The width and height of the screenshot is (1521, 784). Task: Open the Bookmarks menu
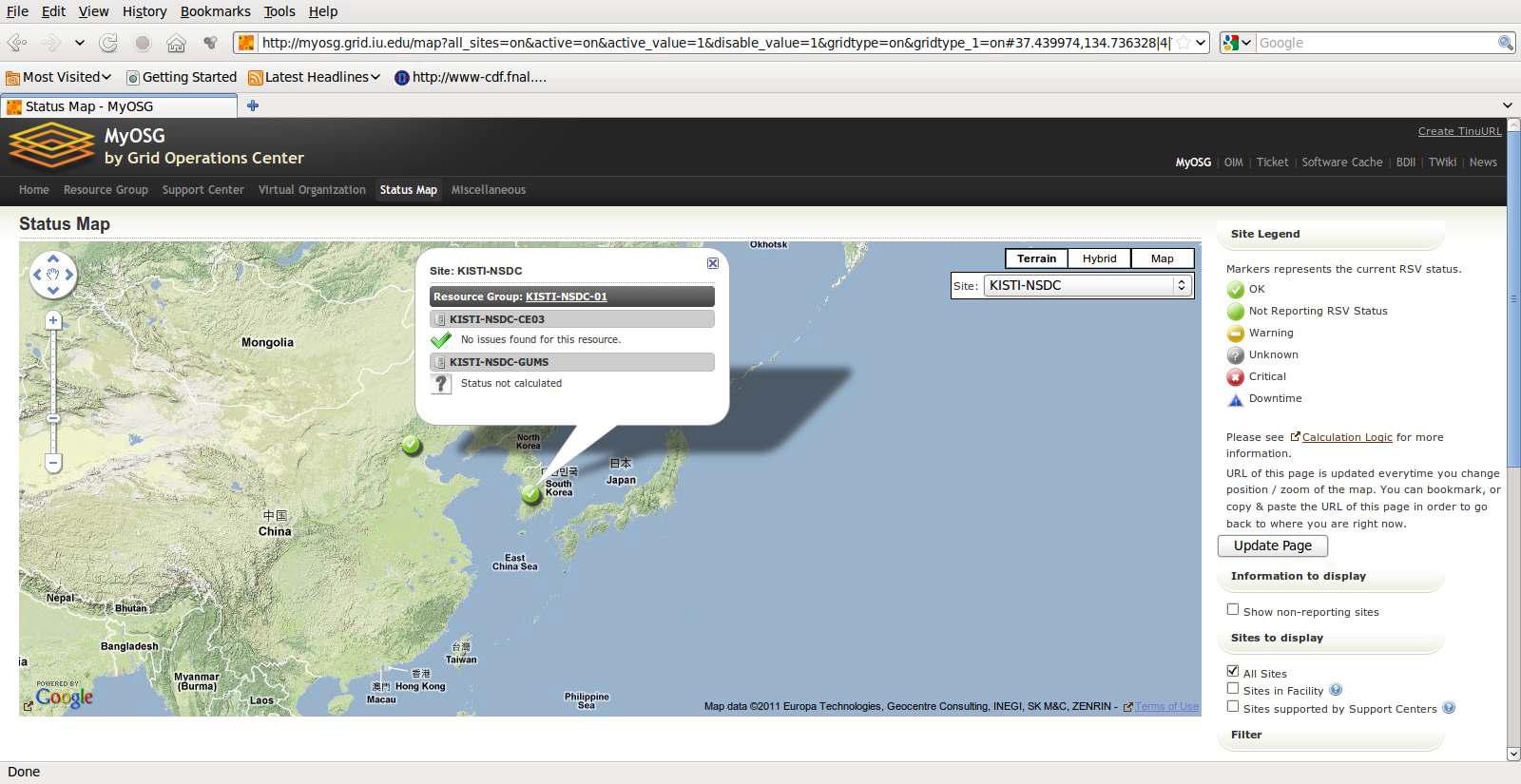coord(216,11)
